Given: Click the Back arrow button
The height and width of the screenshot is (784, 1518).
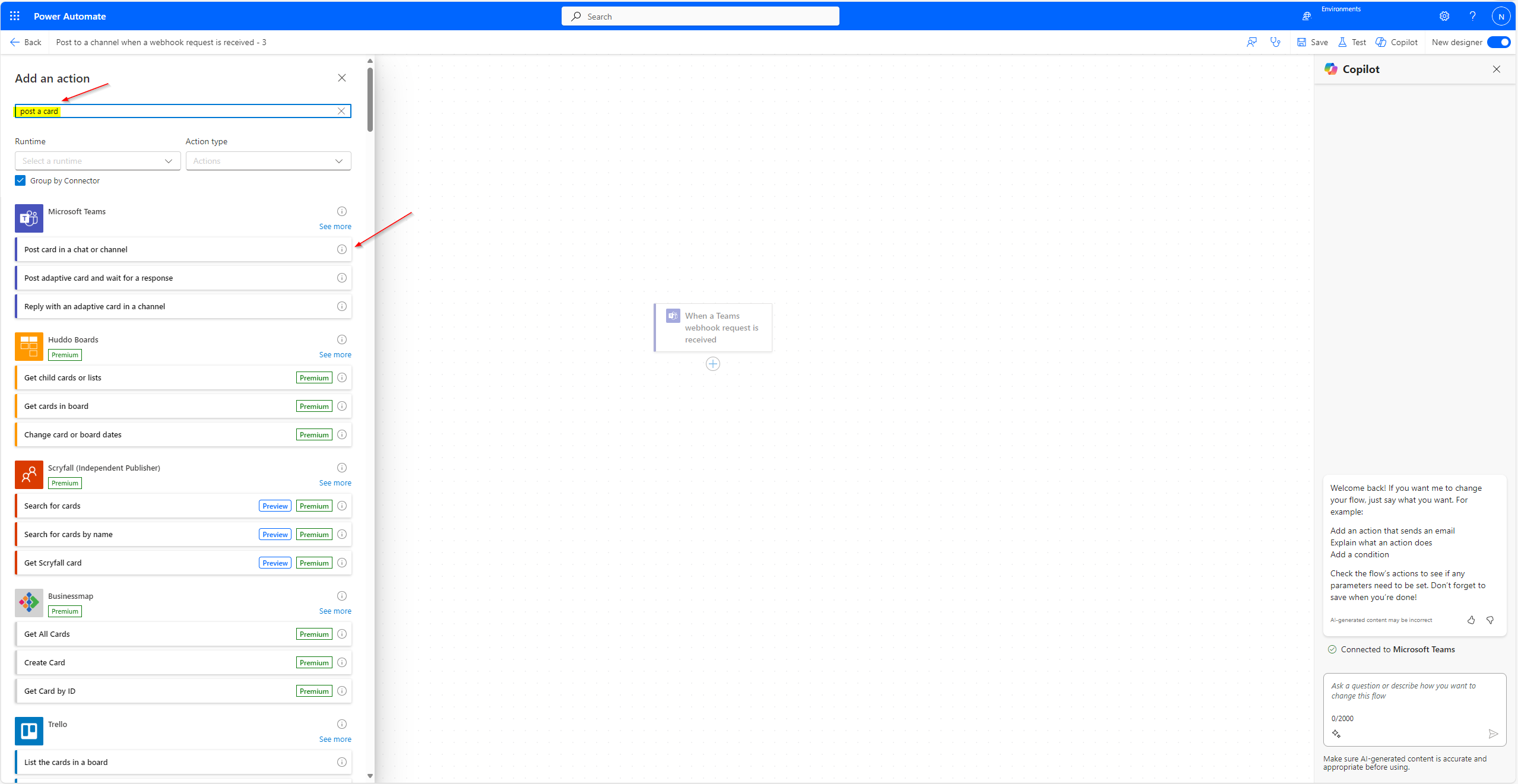Looking at the screenshot, I should pos(26,42).
